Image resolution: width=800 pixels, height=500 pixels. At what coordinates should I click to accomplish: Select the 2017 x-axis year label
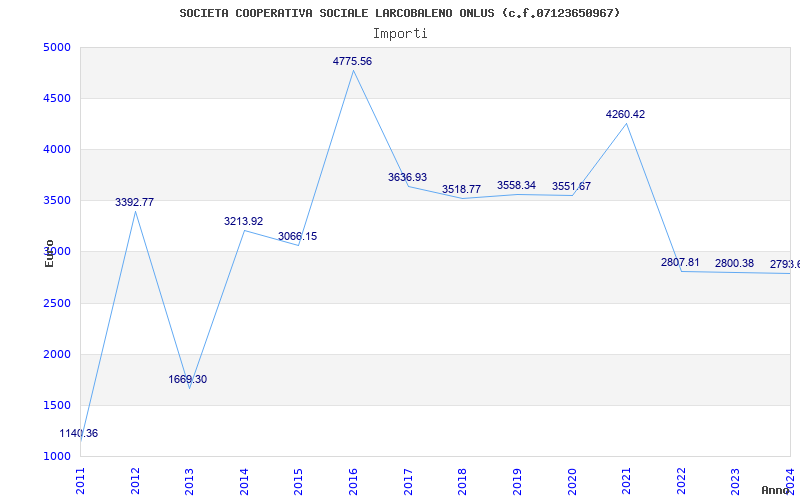408,481
